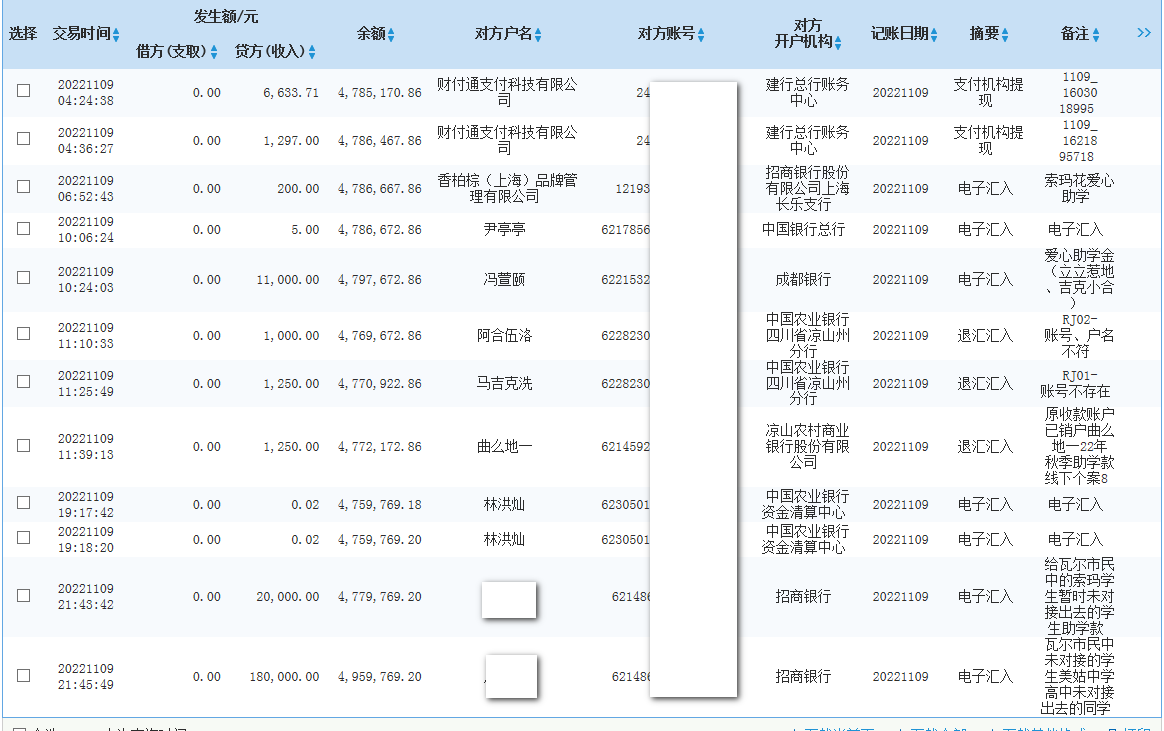
Task: Tick checkbox for 尹亭亭 transaction
Action: 24,229
